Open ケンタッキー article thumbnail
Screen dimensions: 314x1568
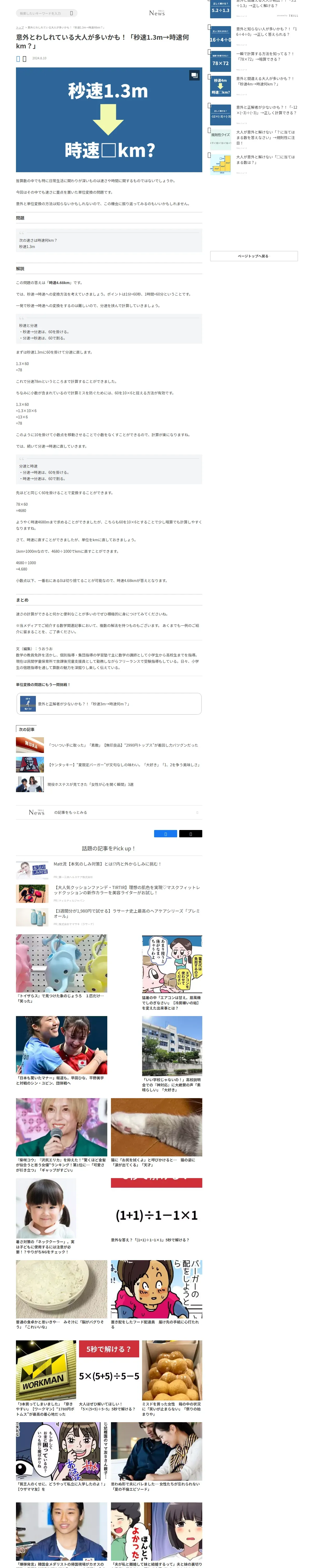point(30,764)
